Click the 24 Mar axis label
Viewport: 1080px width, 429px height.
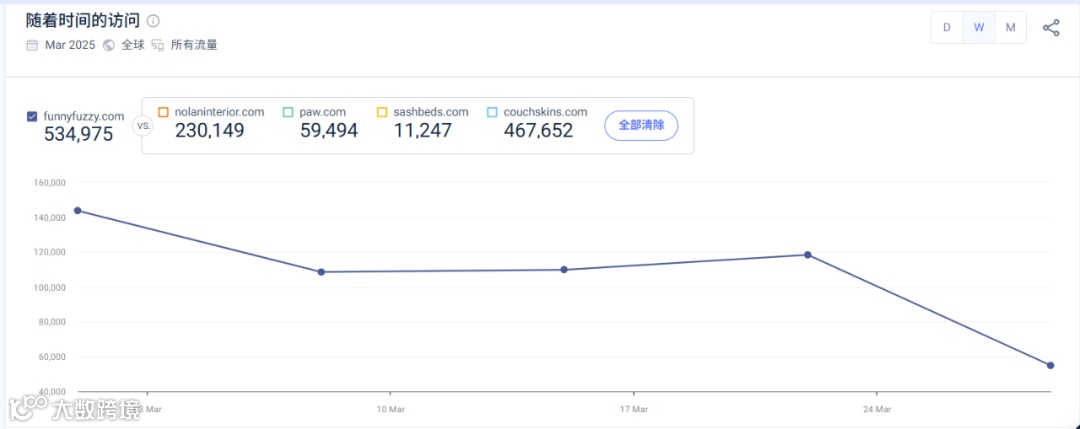877,409
